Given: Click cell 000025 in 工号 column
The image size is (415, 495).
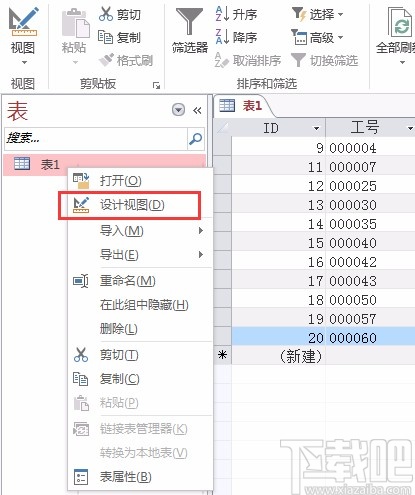Looking at the screenshot, I should pos(370,186).
